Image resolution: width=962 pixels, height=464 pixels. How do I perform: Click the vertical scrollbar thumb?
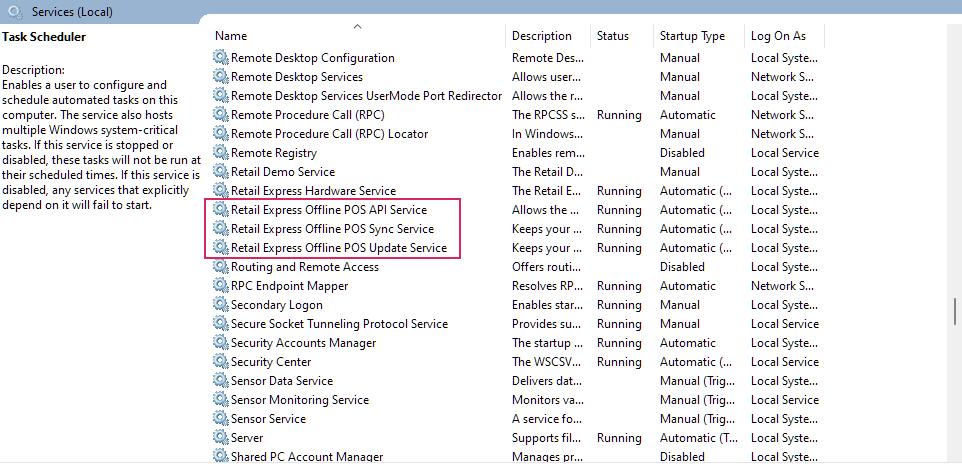(955, 311)
